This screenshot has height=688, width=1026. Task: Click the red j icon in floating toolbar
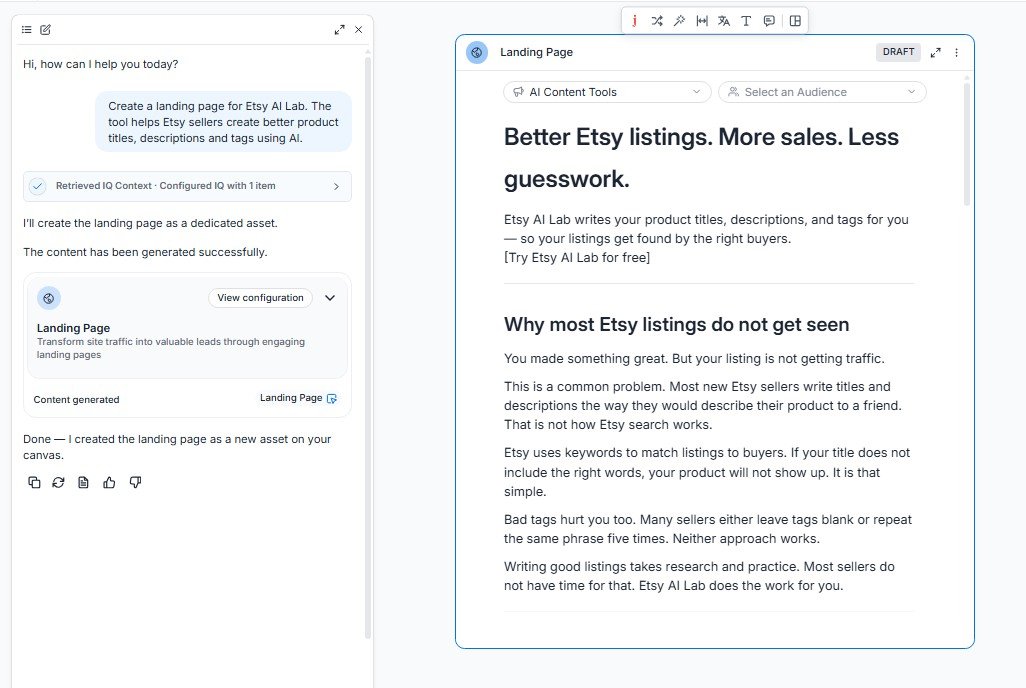coord(634,21)
